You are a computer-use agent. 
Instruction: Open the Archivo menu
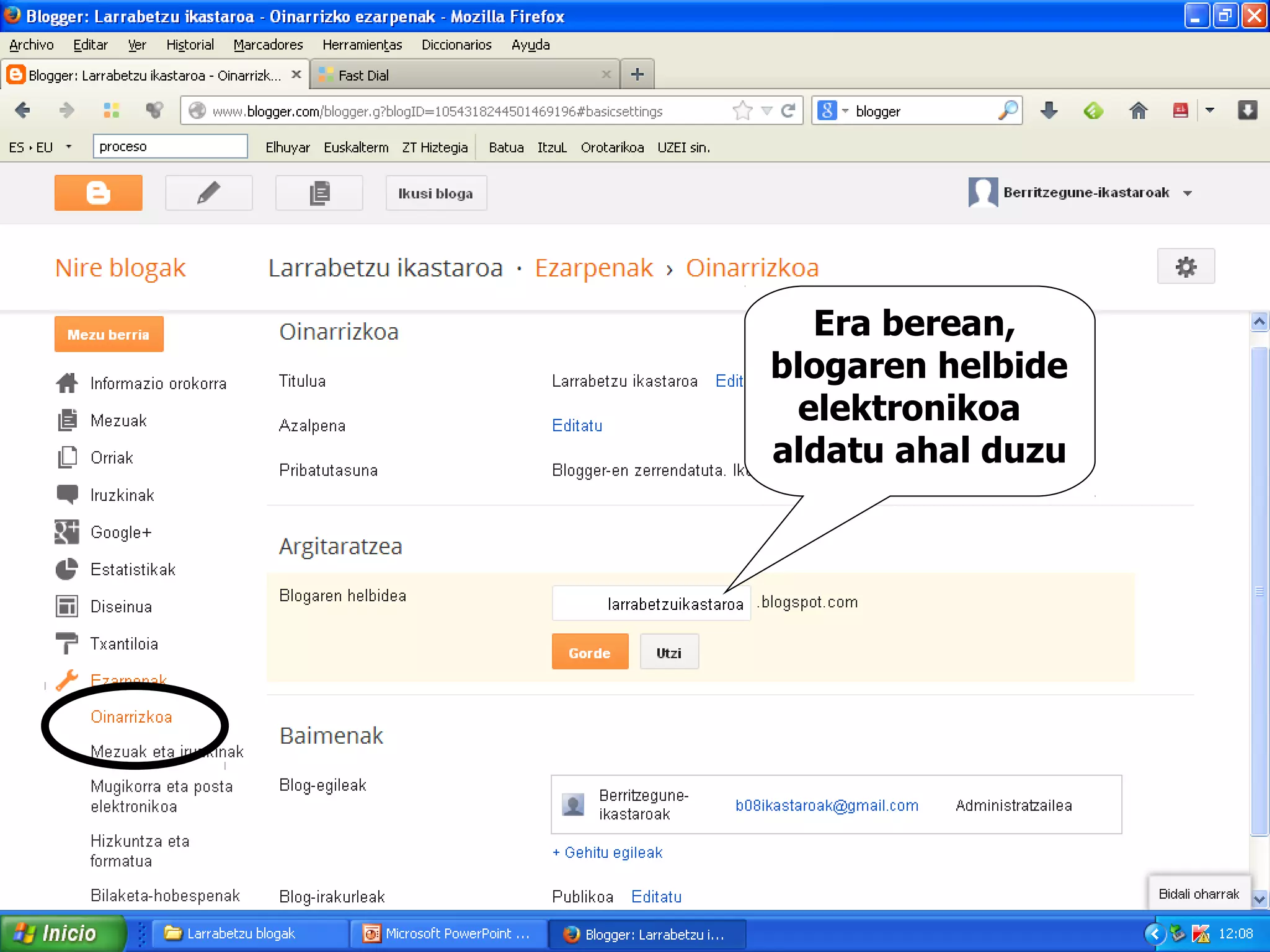click(x=32, y=45)
